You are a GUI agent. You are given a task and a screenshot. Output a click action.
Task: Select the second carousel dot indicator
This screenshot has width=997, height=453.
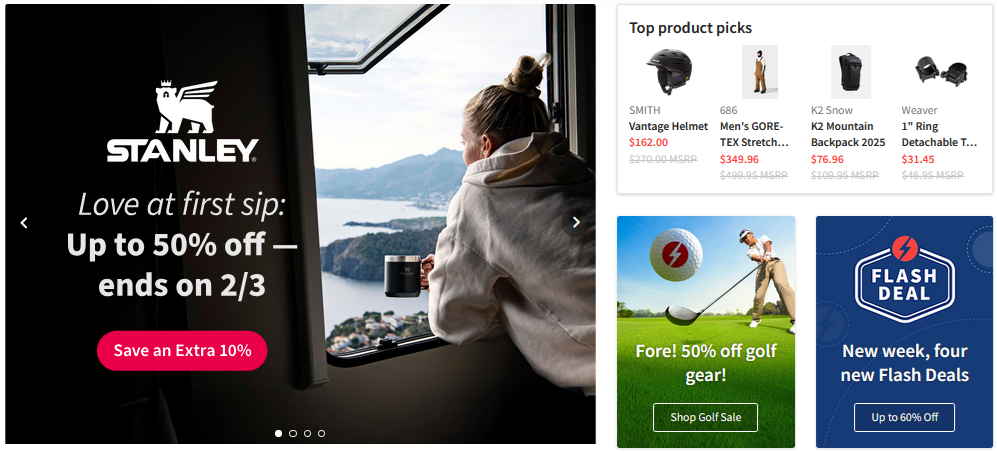click(292, 433)
